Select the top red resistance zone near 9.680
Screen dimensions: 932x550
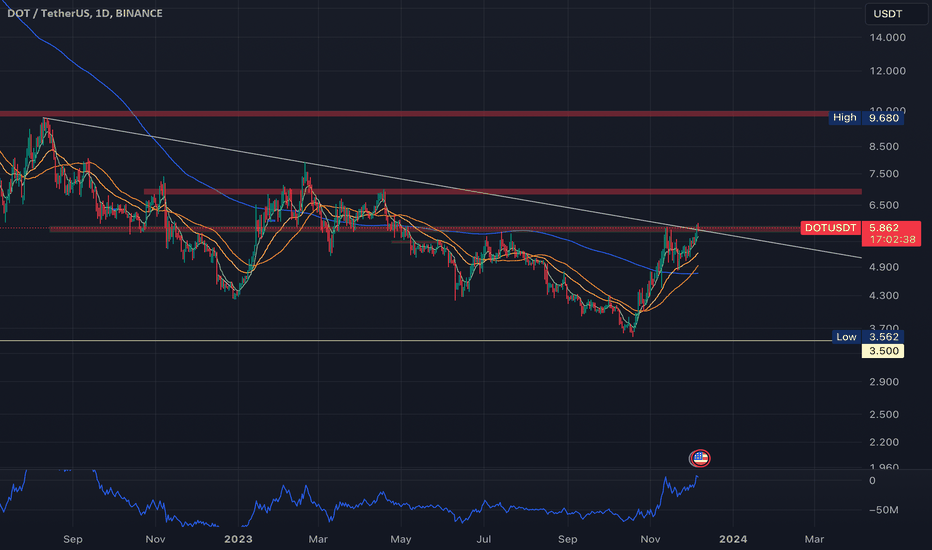416,114
